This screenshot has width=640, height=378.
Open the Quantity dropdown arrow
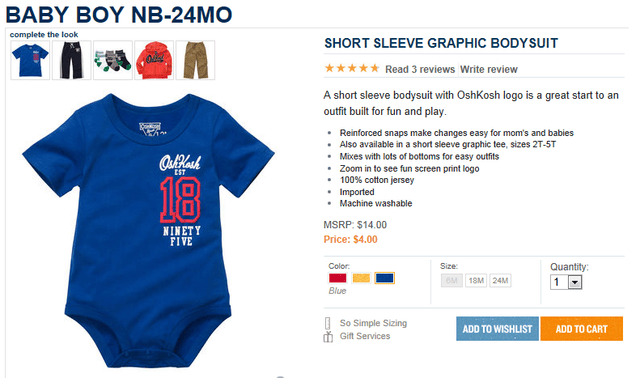pos(575,282)
